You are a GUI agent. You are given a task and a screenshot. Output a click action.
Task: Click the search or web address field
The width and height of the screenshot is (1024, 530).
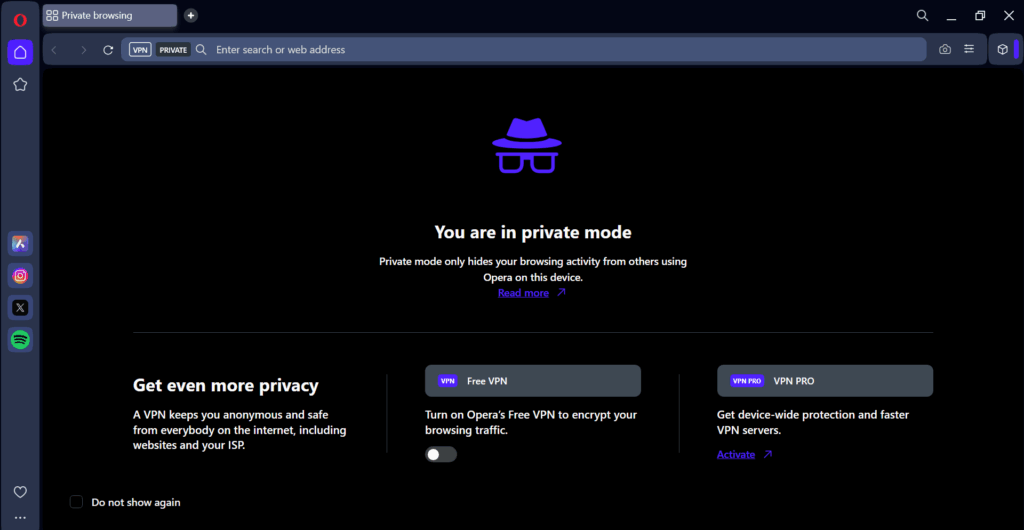pyautogui.click(x=560, y=50)
